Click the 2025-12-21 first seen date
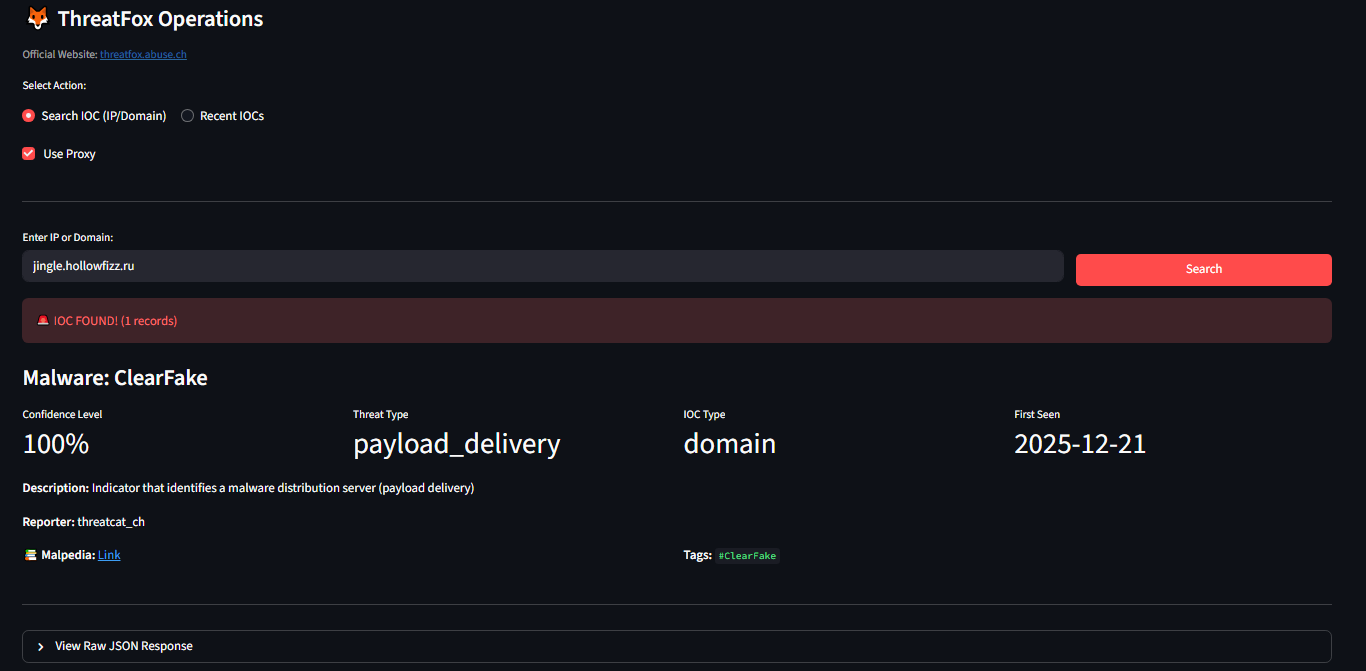The image size is (1366, 671). (x=1080, y=444)
